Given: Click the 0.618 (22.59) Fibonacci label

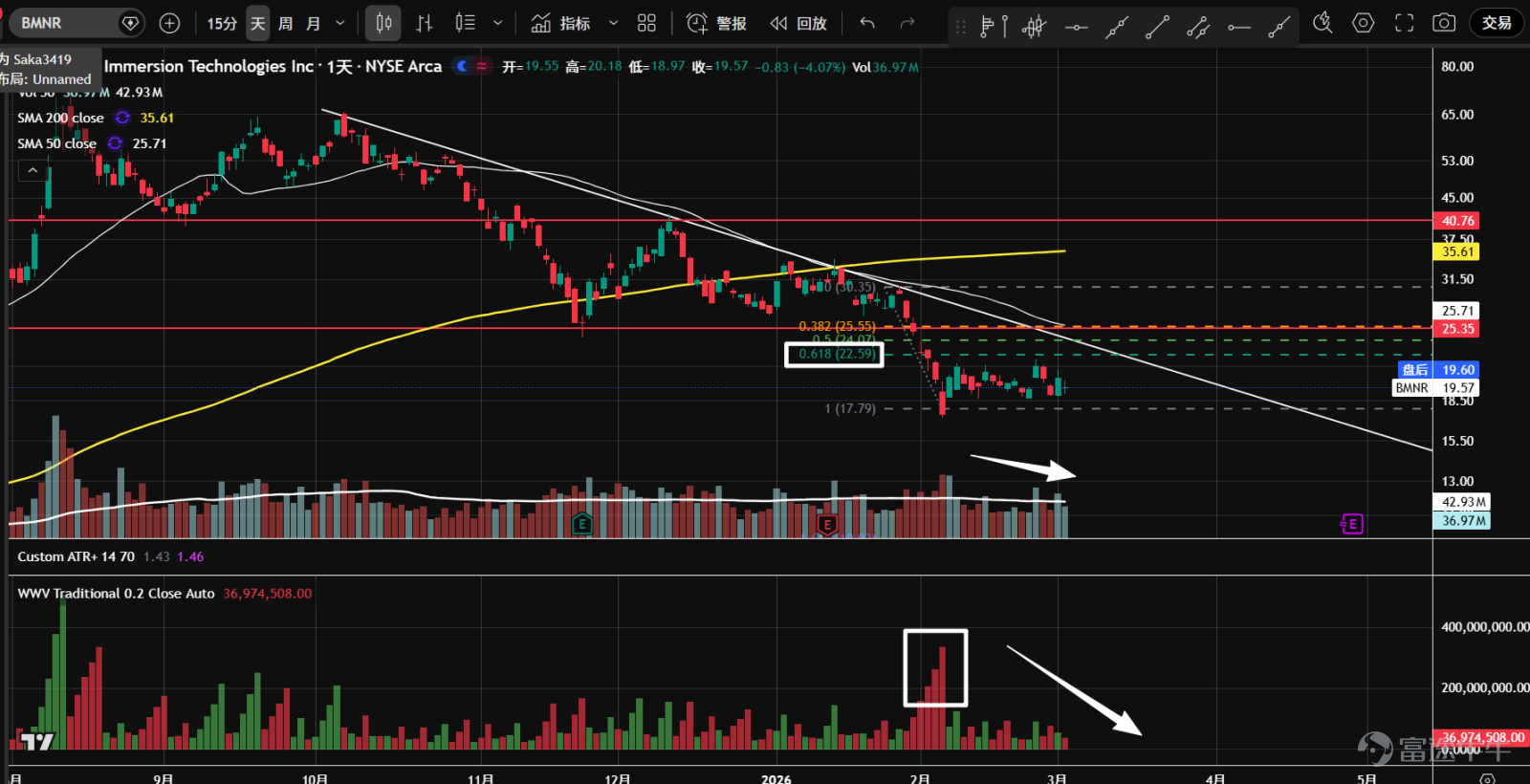Looking at the screenshot, I should (835, 355).
